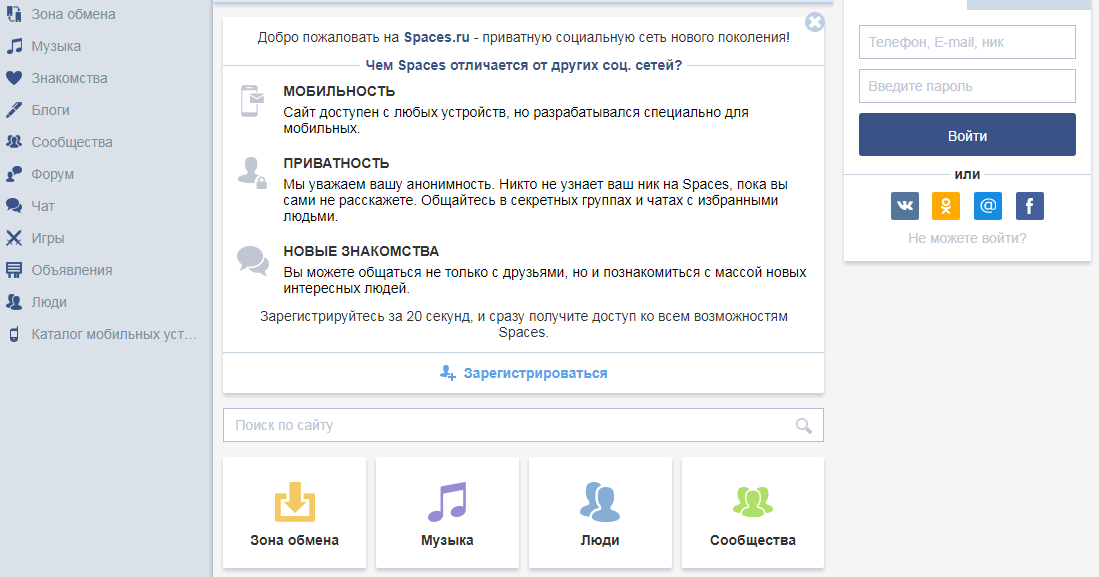This screenshot has width=1099, height=577.
Task: Click the МОБИЛЬНОСТЬ heading
Action: click(x=339, y=91)
